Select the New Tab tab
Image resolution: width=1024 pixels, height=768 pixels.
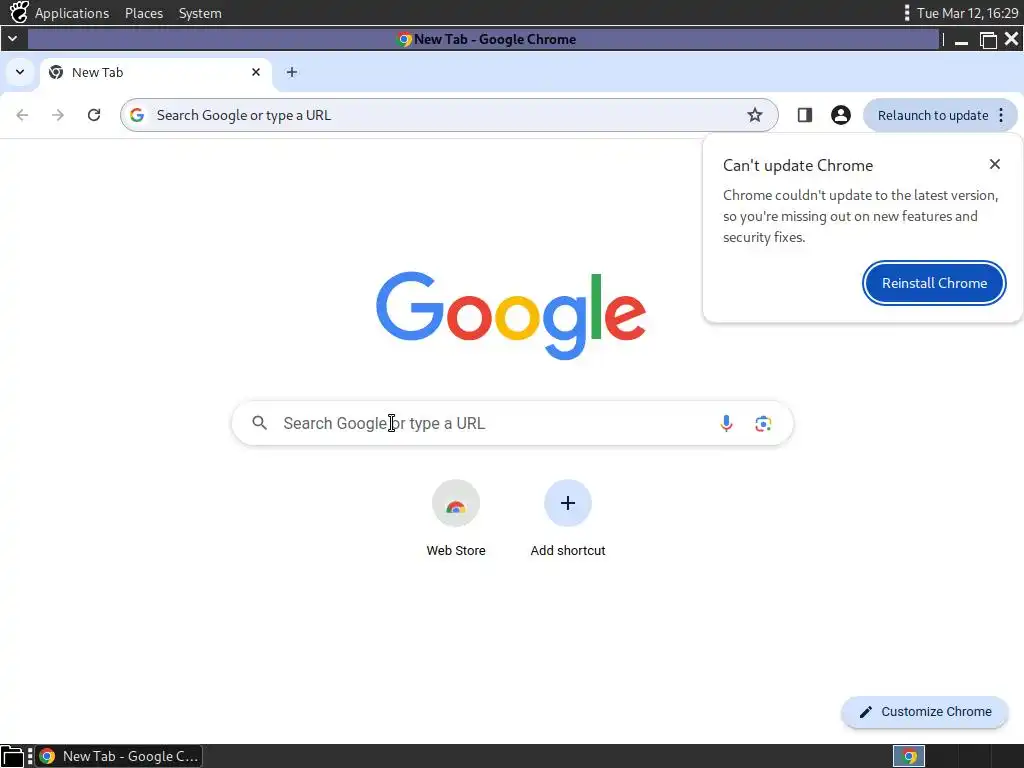click(x=157, y=72)
